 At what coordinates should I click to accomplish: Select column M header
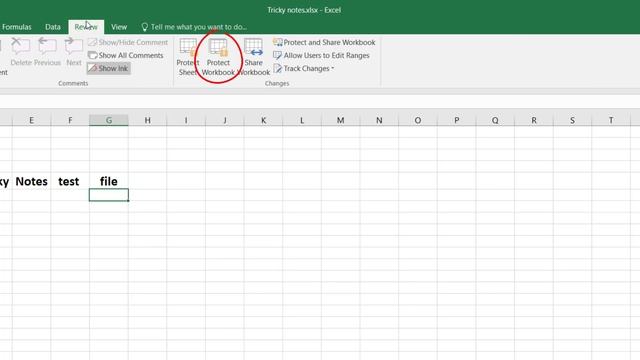click(340, 120)
